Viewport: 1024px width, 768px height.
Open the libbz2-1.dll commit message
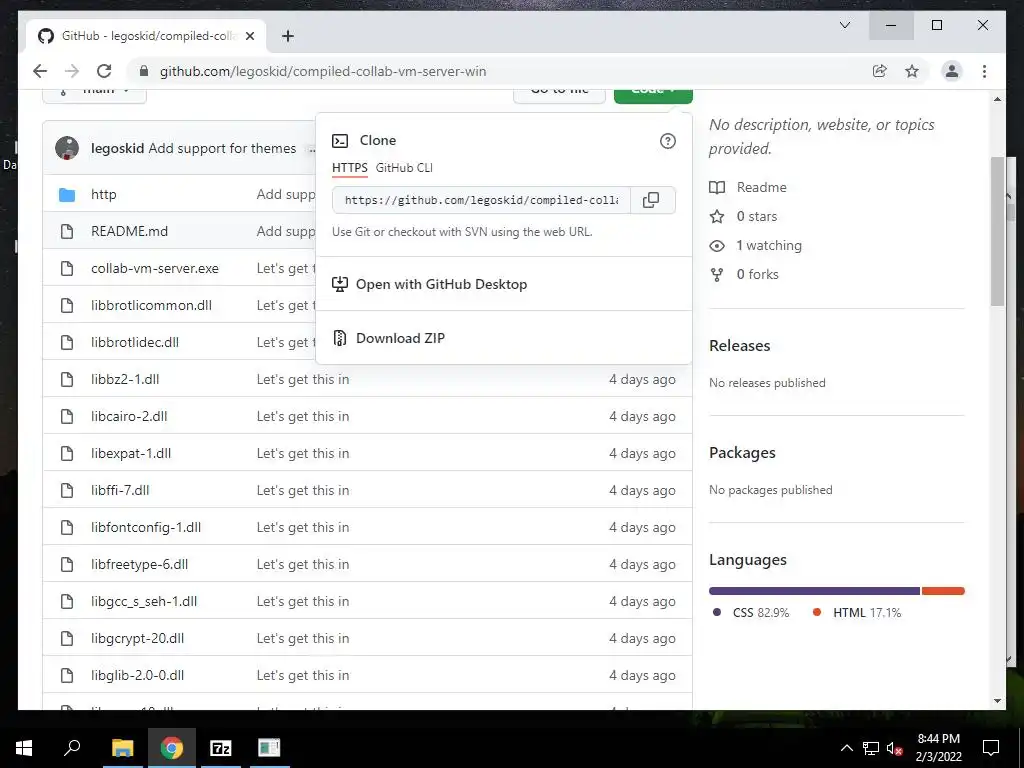pos(303,379)
